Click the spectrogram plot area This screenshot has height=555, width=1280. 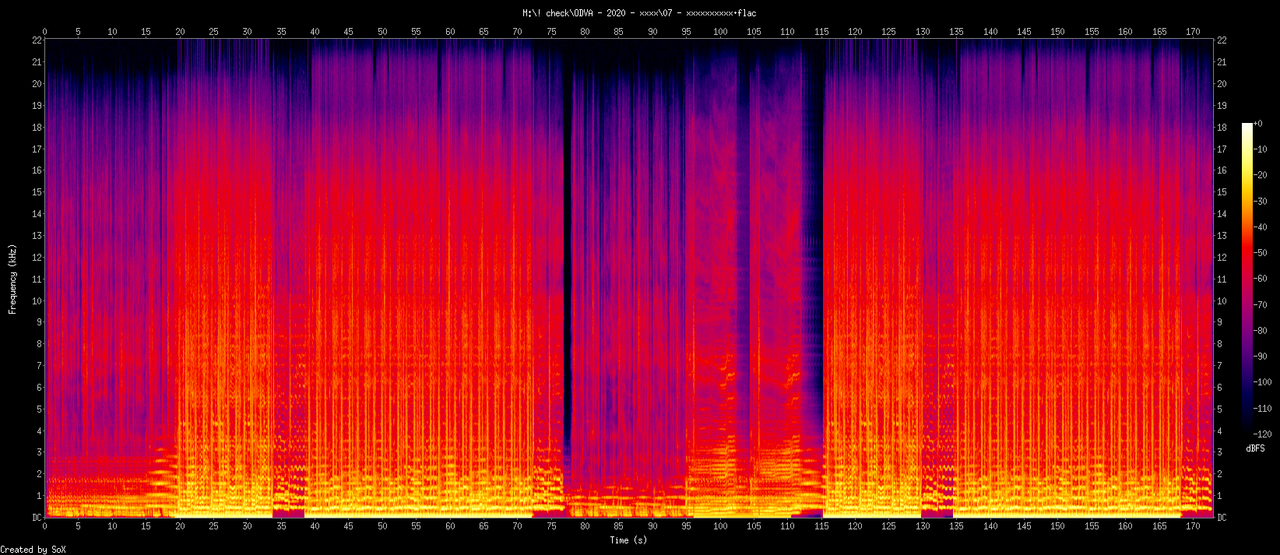pos(629,278)
